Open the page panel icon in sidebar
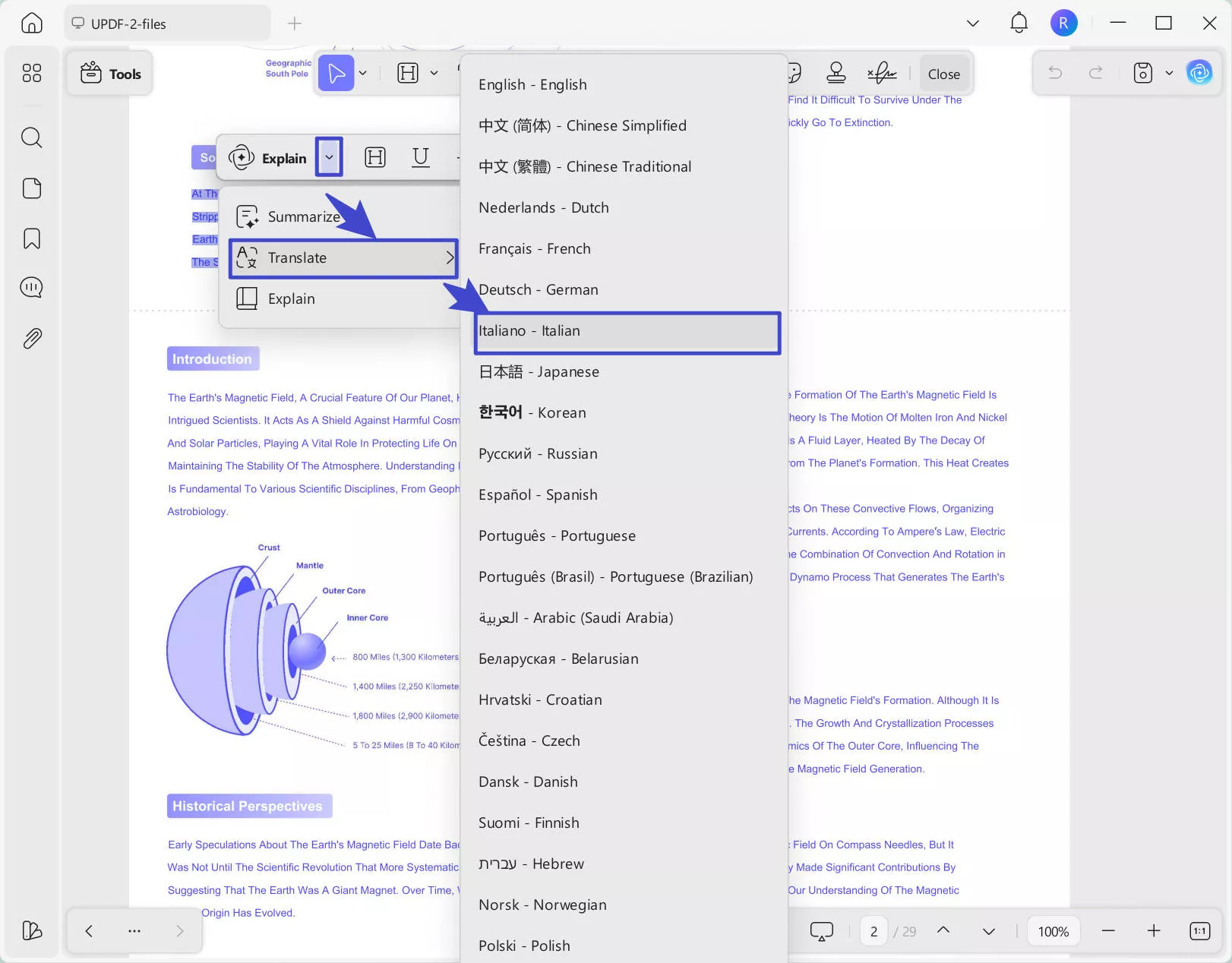The width and height of the screenshot is (1232, 963). point(31,188)
